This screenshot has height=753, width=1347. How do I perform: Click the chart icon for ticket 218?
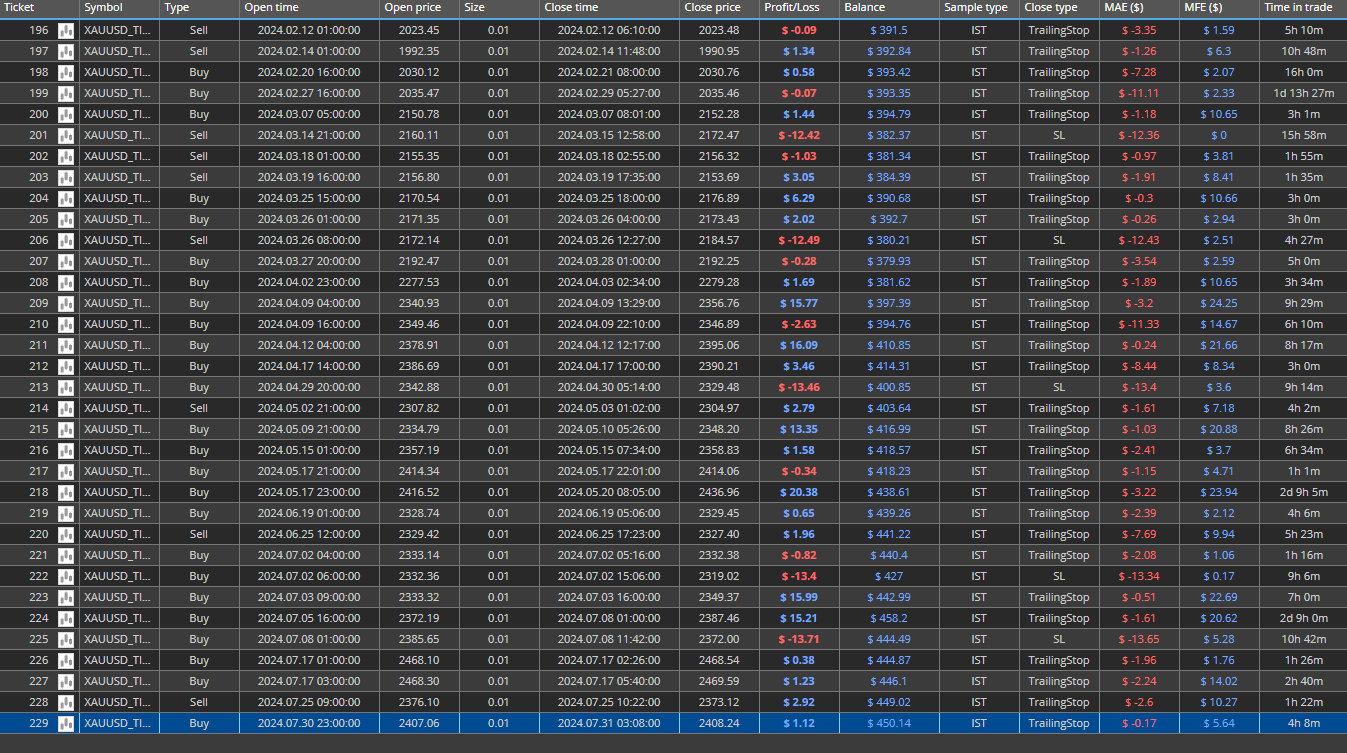click(67, 492)
